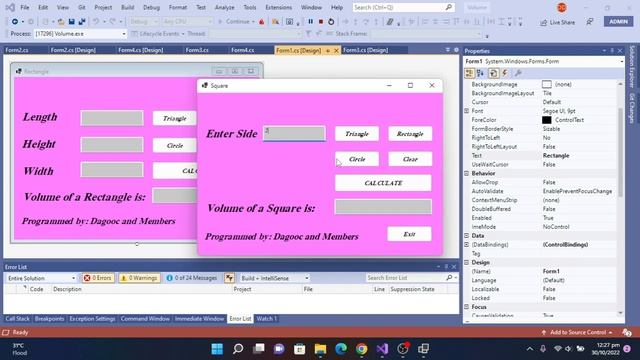
Task: Open the Call Stack tab
Action: point(18,319)
